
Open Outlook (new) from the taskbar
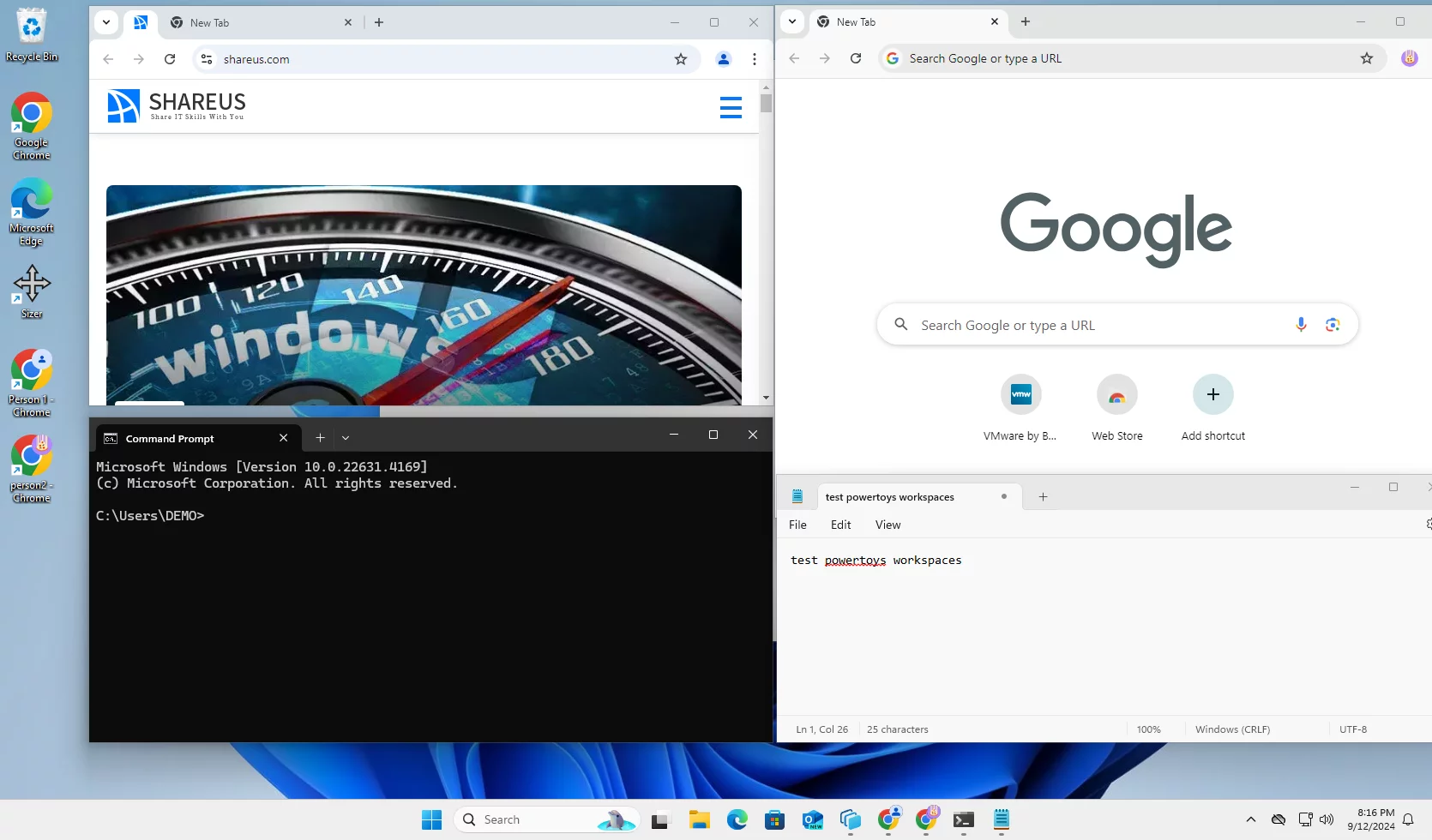tap(812, 820)
